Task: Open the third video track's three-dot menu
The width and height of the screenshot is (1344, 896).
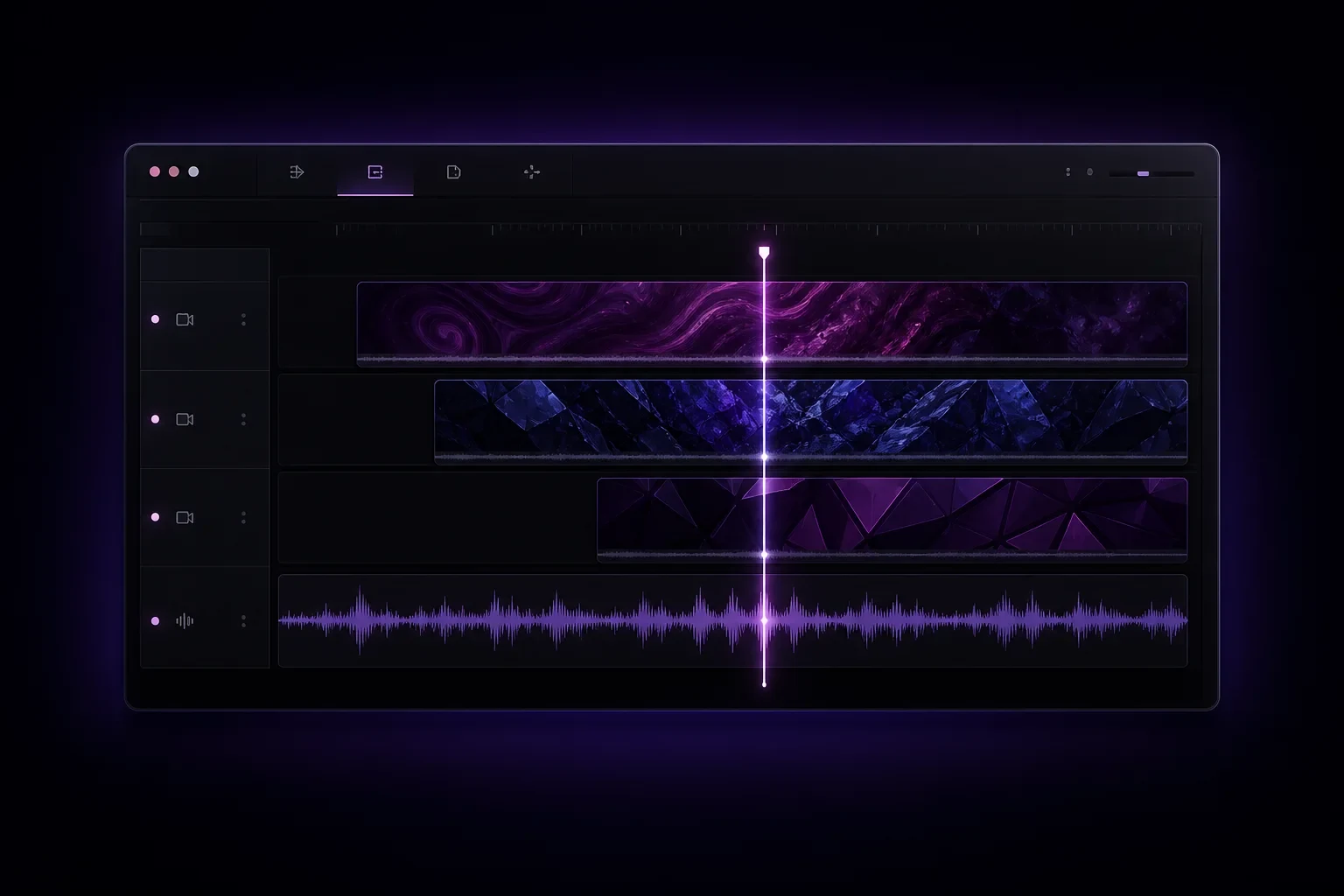Action: click(x=243, y=517)
